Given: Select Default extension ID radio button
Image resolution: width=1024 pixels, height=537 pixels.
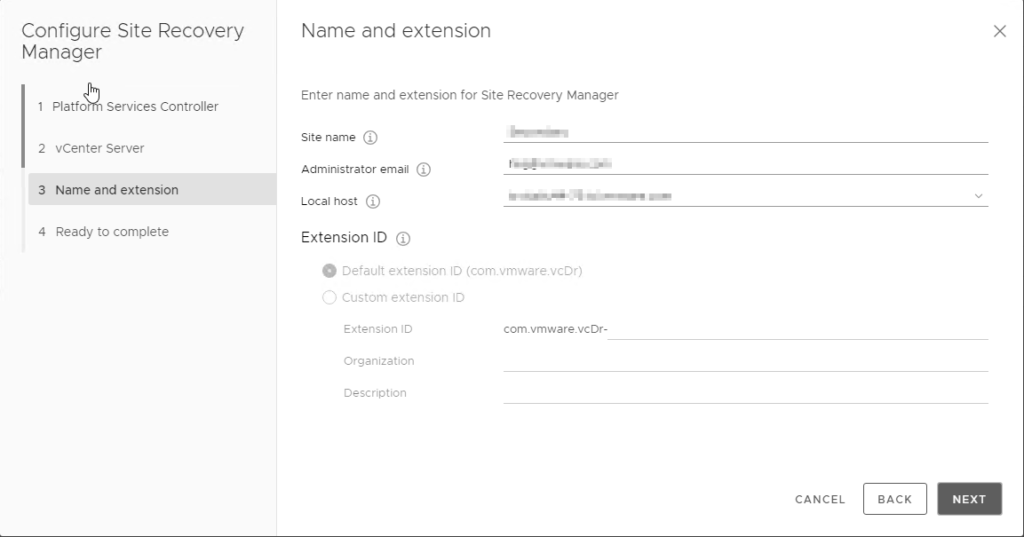Looking at the screenshot, I should click(x=329, y=271).
